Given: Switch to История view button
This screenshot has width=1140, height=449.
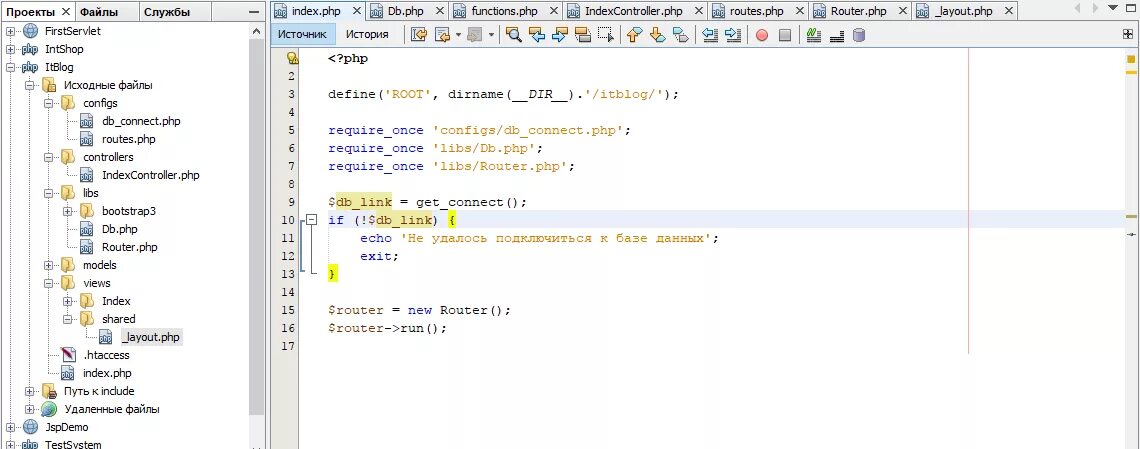Looking at the screenshot, I should pos(367,34).
